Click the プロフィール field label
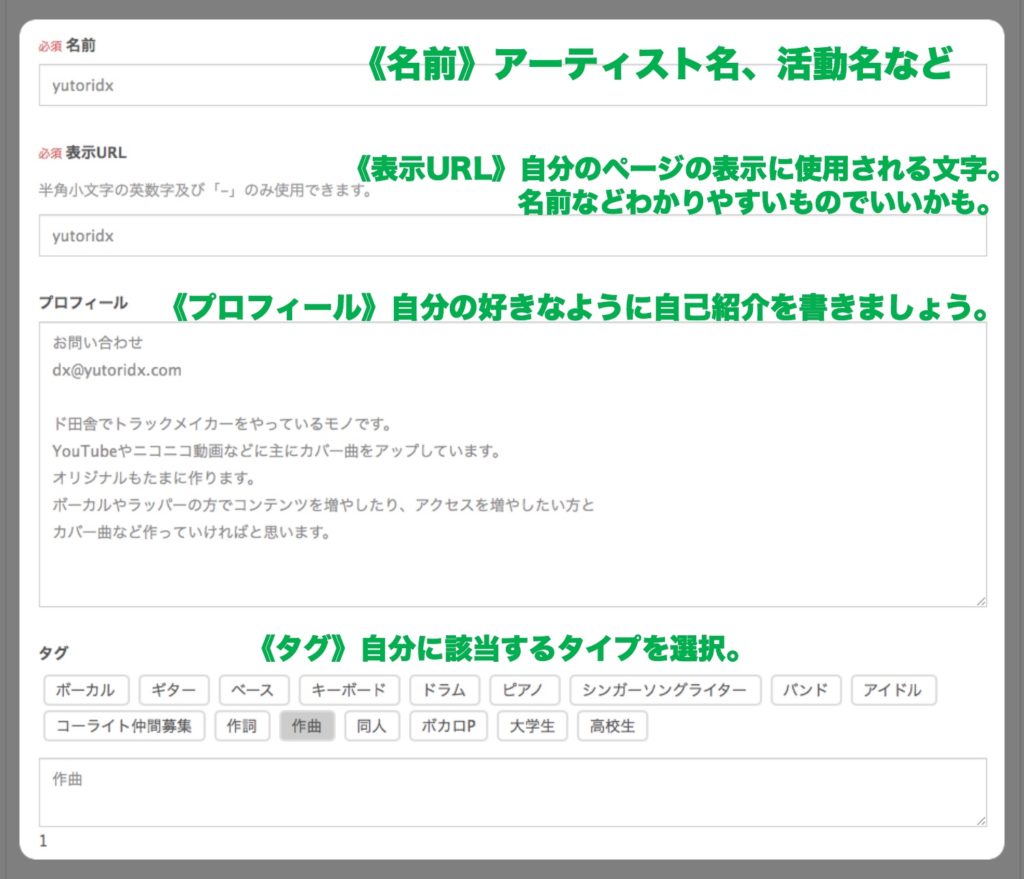The image size is (1024, 879). click(83, 303)
